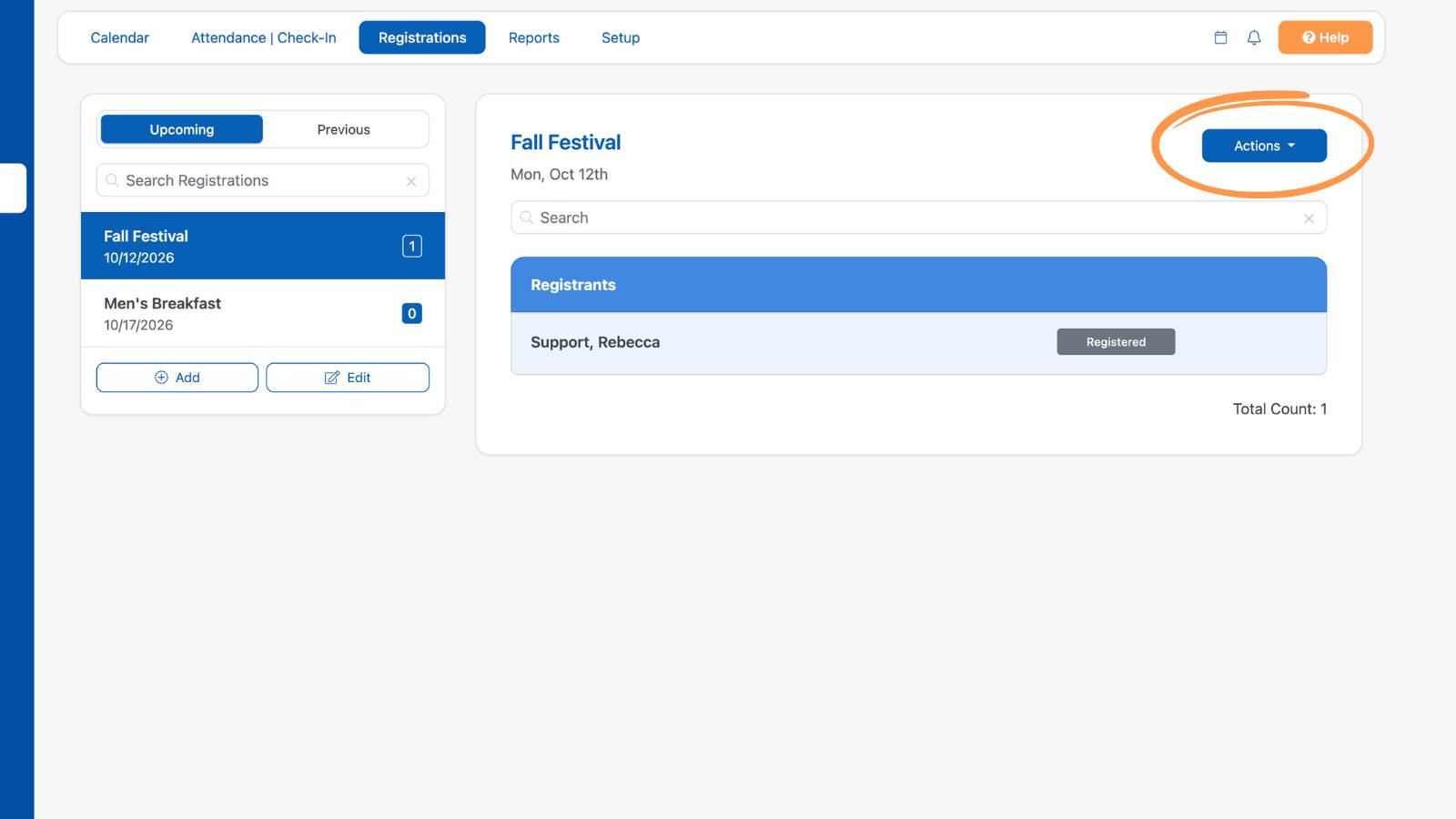Image resolution: width=1456 pixels, height=819 pixels.
Task: Clear Search Registrations field with X icon
Action: point(411,181)
